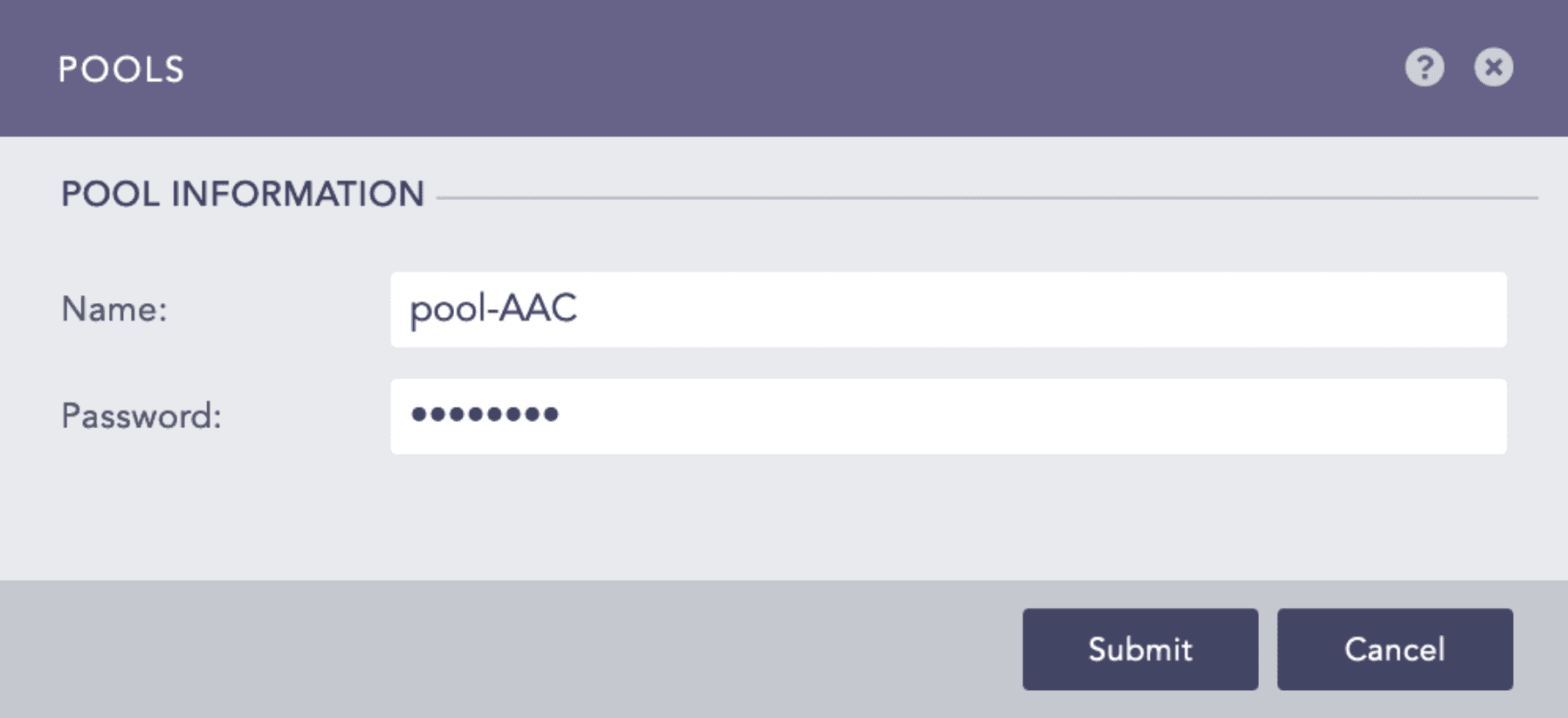Click the "Name:" field label
The image size is (1568, 718).
click(113, 309)
